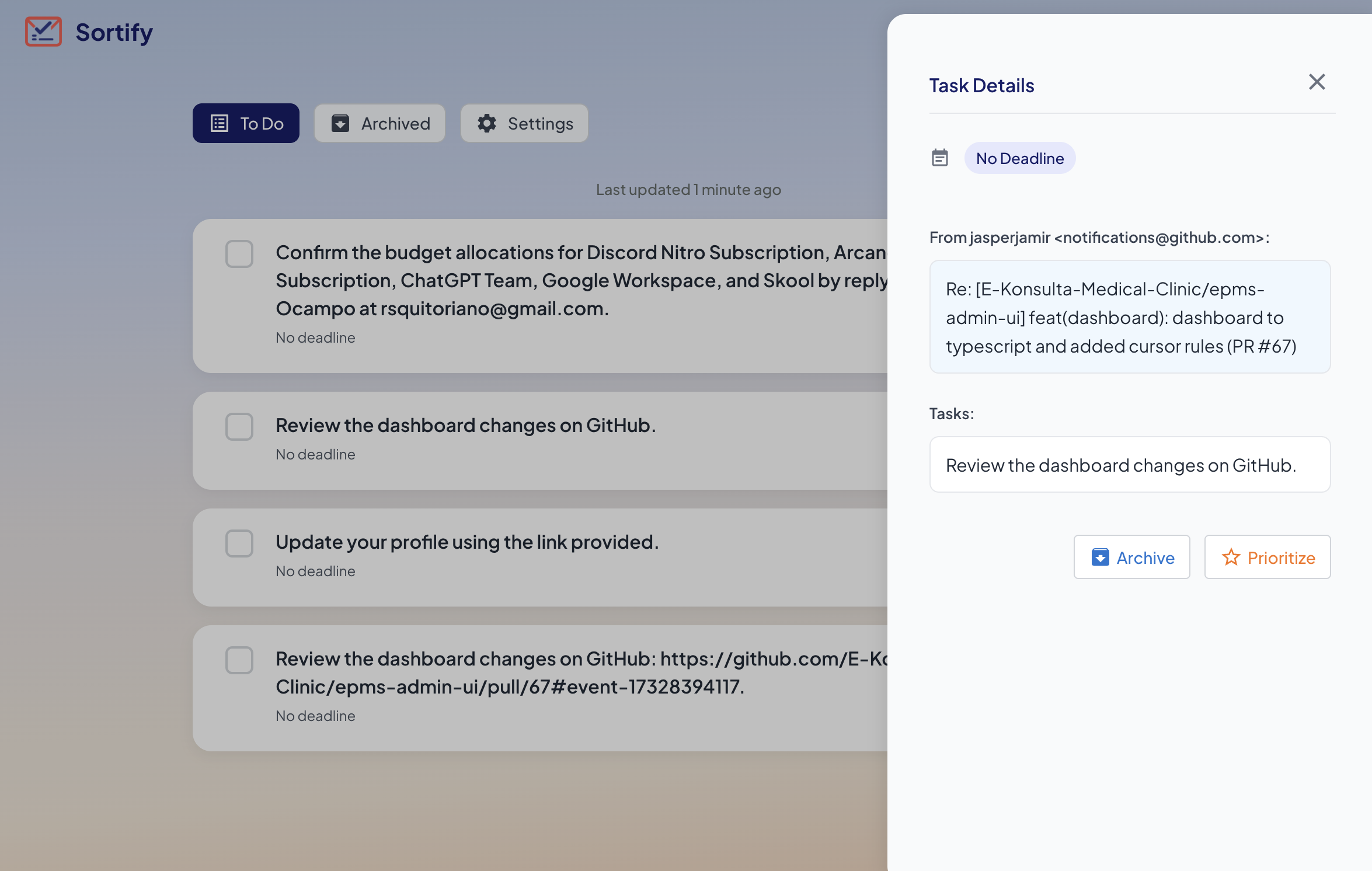Click the email subject box about PR #67
The image size is (1372, 871).
[x=1130, y=317]
